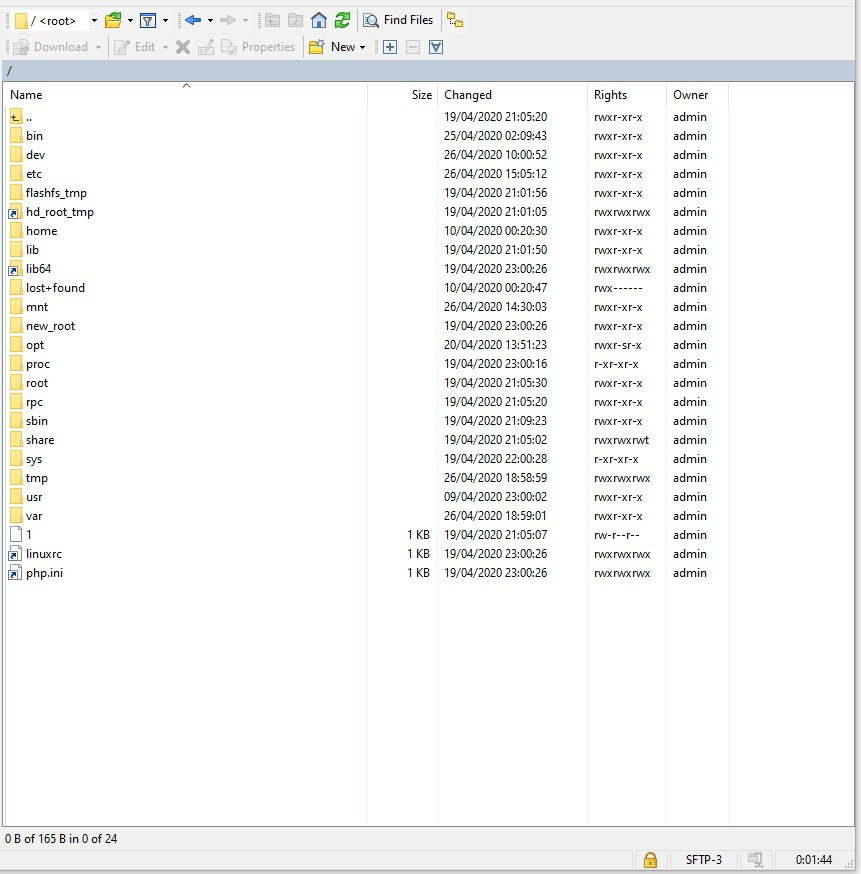Click the select files plus icon
Screen dimensions: 861x874
[390, 47]
